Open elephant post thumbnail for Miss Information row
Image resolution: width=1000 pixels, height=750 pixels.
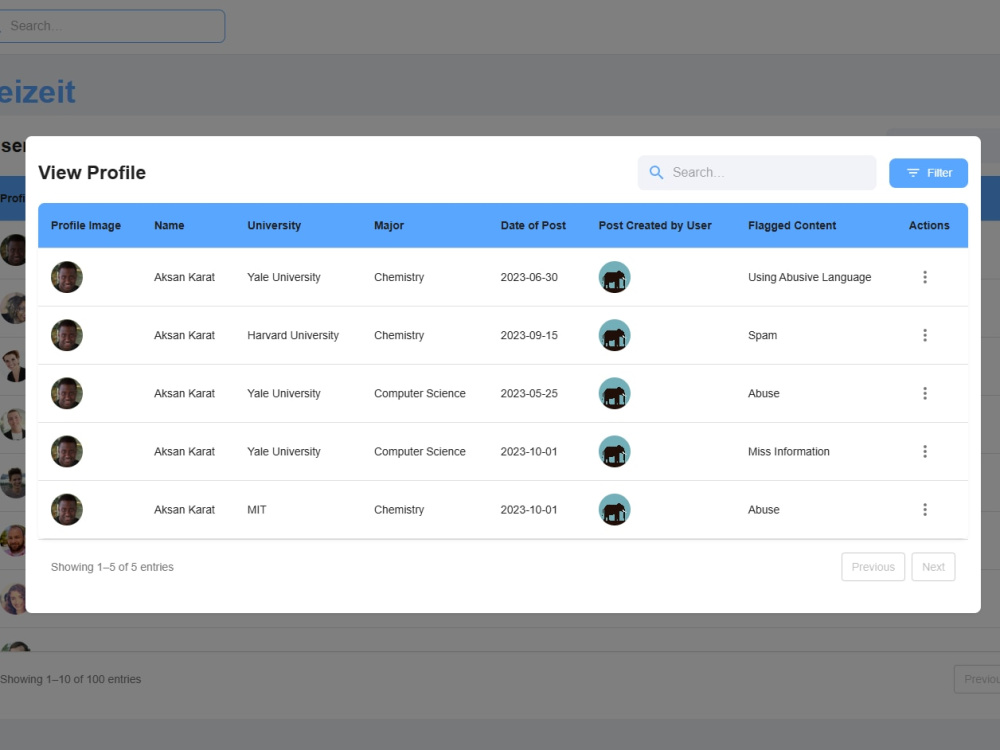tap(614, 452)
